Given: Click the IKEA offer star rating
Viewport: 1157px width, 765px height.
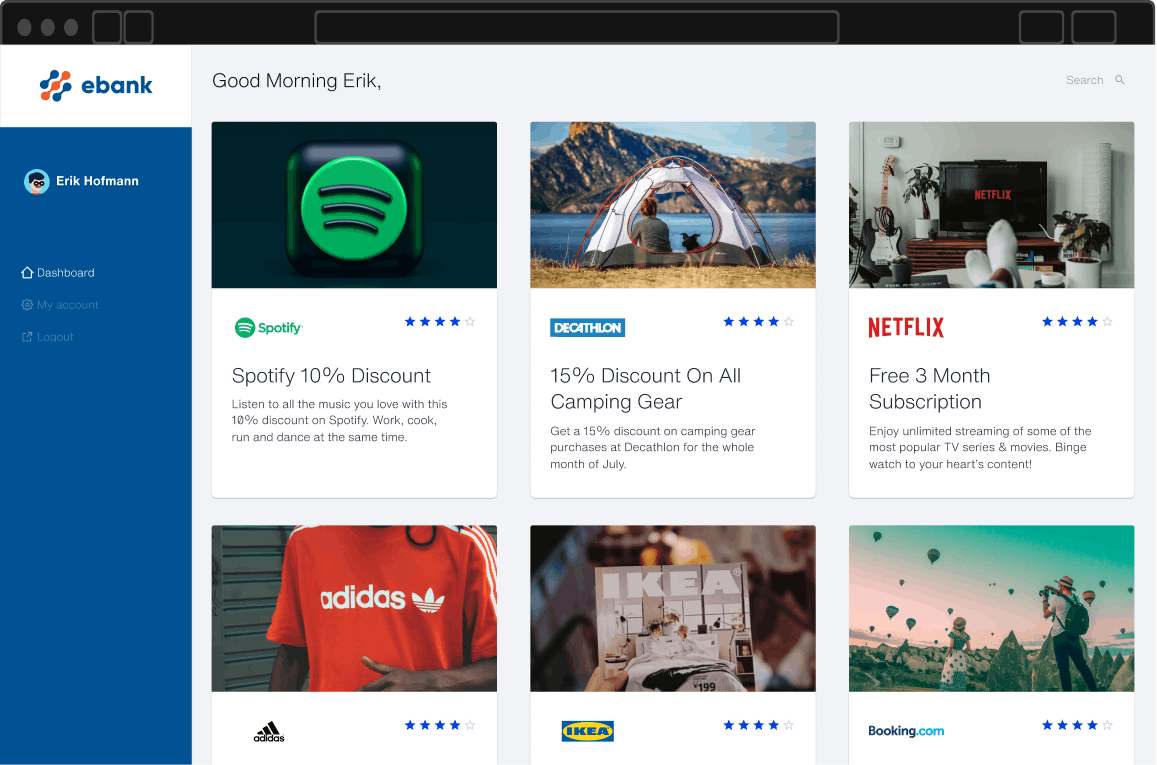Looking at the screenshot, I should click(x=759, y=725).
